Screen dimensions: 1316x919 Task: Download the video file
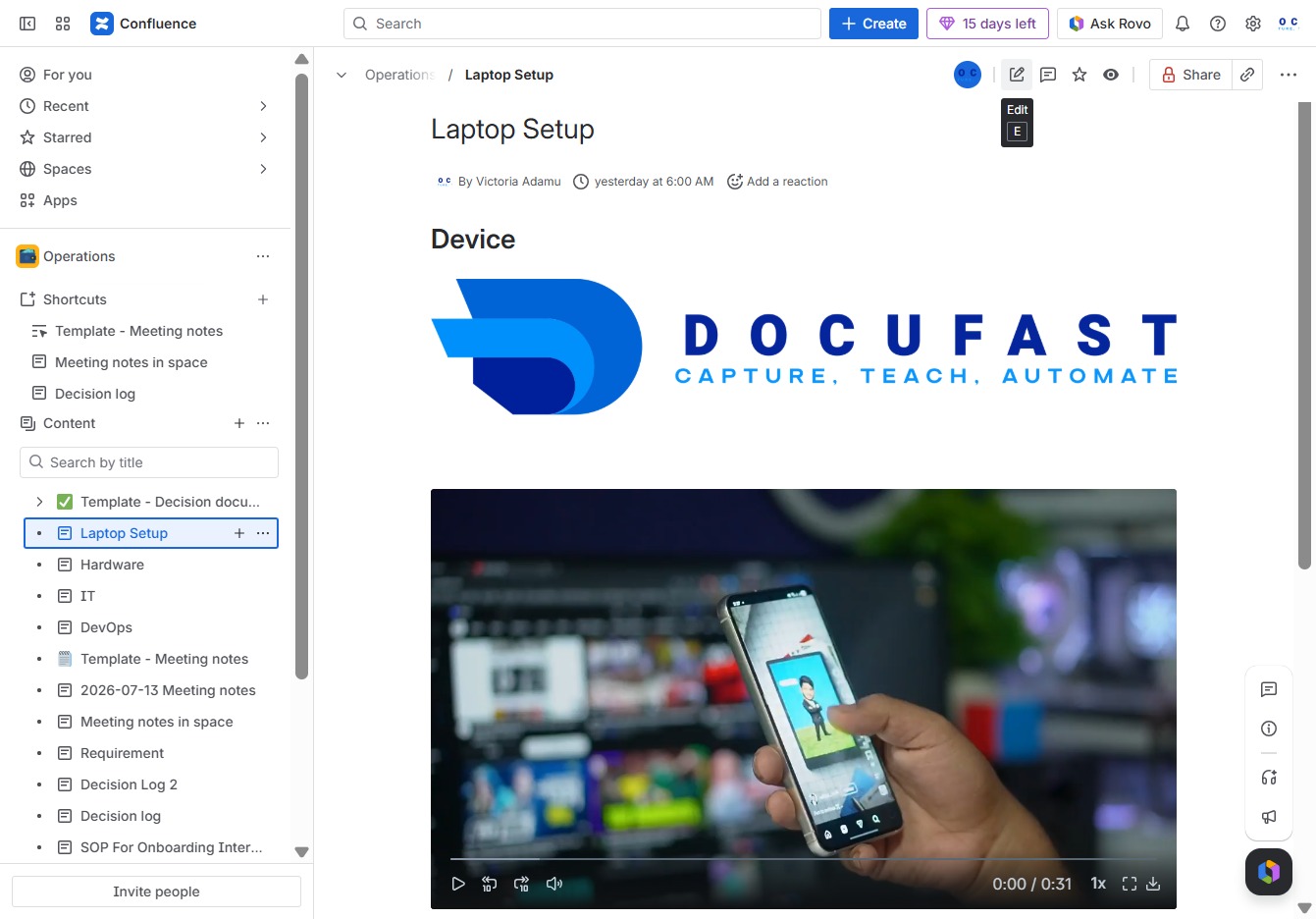(x=1153, y=884)
